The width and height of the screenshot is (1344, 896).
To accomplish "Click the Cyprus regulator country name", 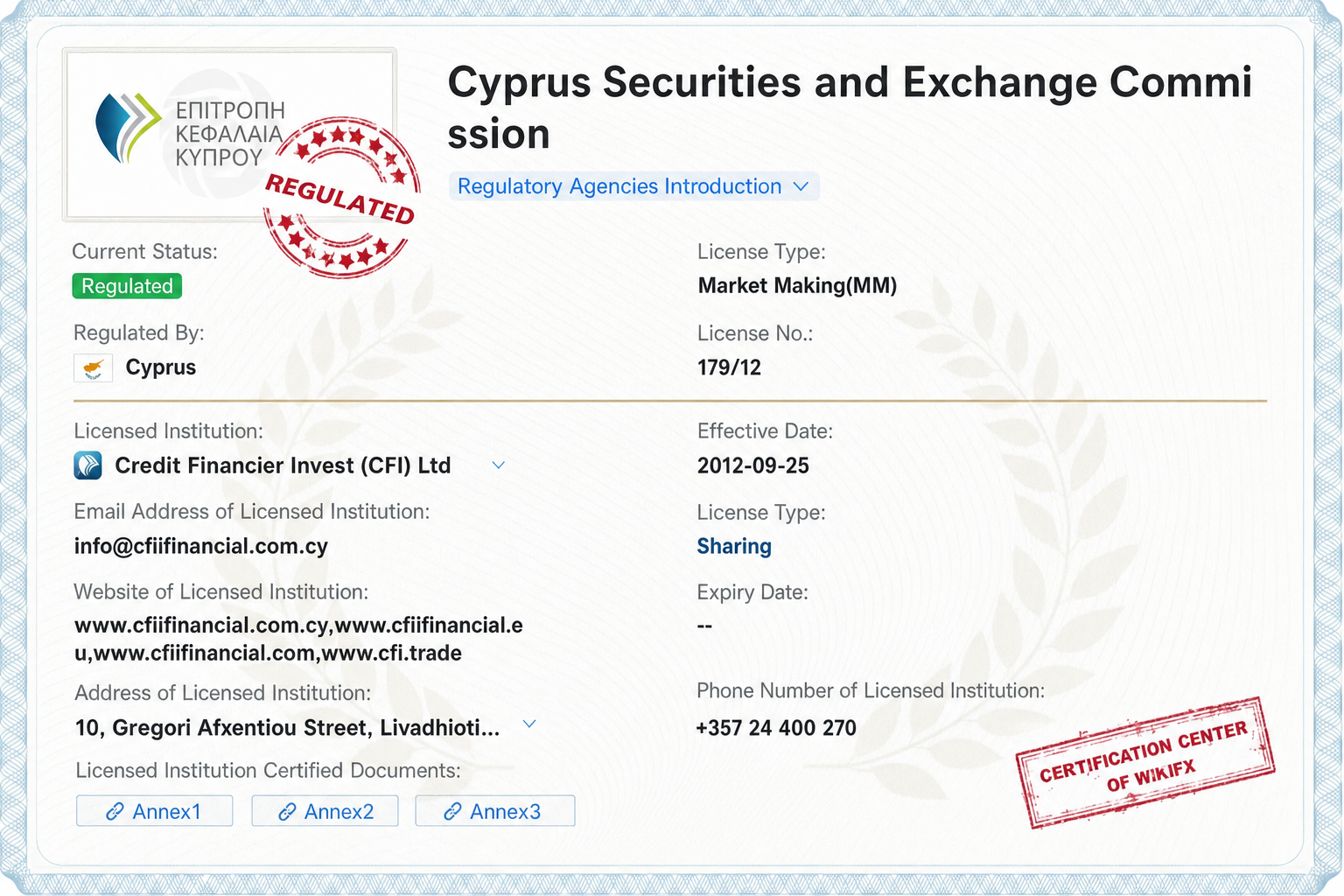I will point(161,367).
